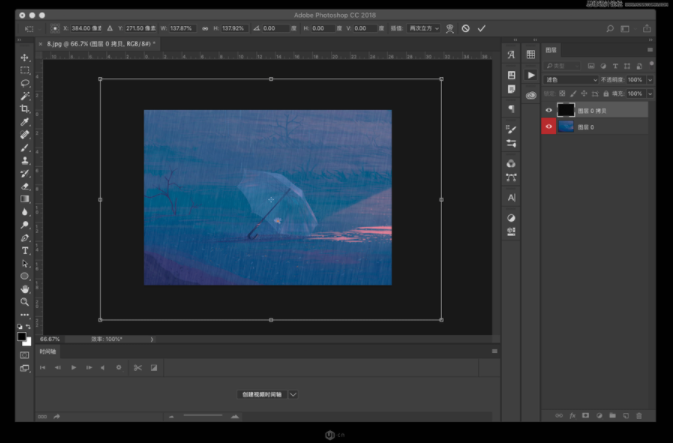
Task: Click the create video timeline button
Action: pos(261,395)
